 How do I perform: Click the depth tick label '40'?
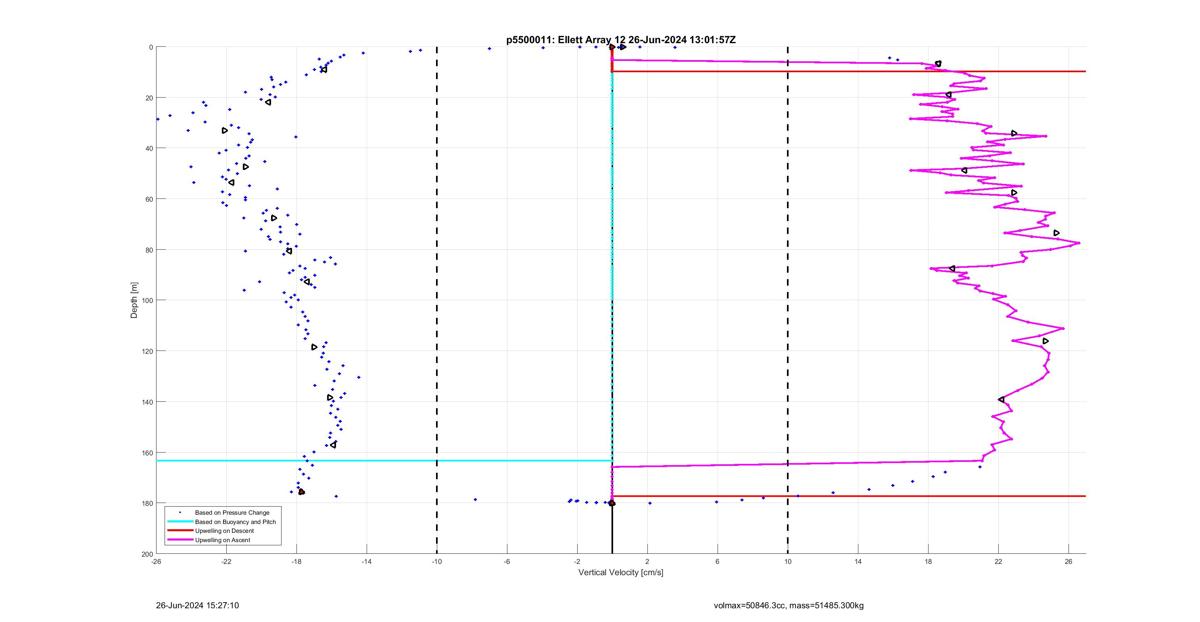148,148
